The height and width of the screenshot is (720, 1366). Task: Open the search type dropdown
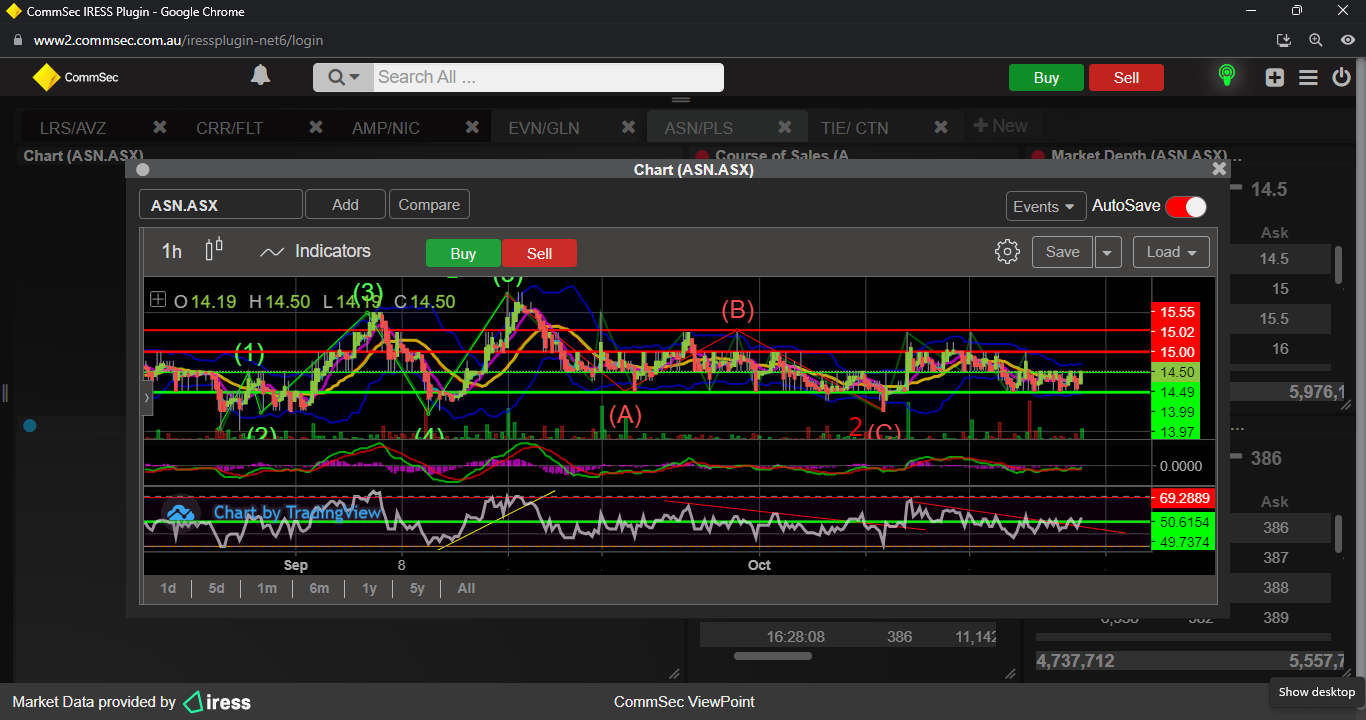pos(343,77)
